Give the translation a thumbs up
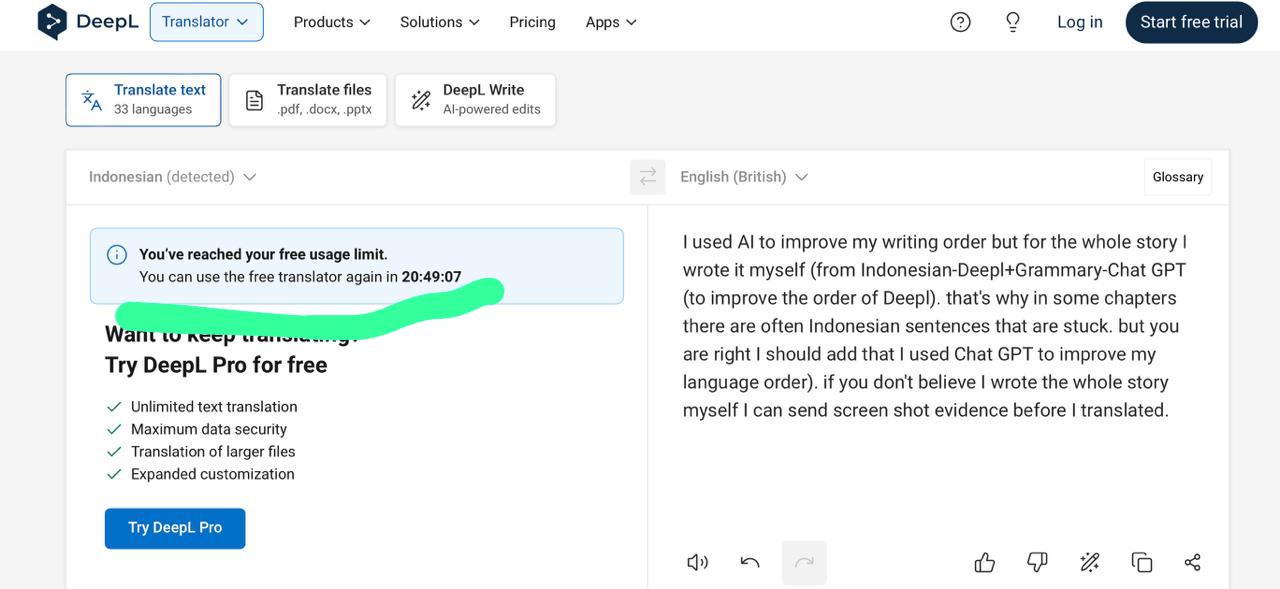1280x589 pixels. pyautogui.click(x=985, y=562)
